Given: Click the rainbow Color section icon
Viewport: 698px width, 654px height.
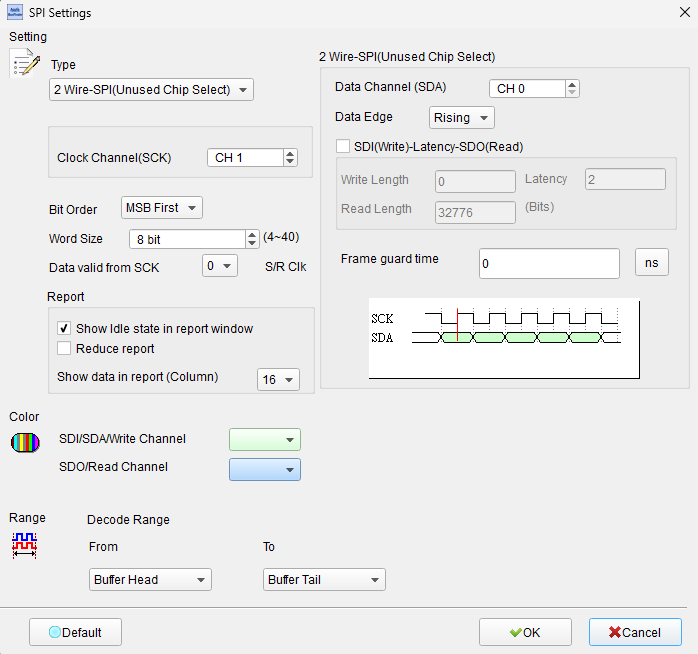Looking at the screenshot, I should point(25,443).
